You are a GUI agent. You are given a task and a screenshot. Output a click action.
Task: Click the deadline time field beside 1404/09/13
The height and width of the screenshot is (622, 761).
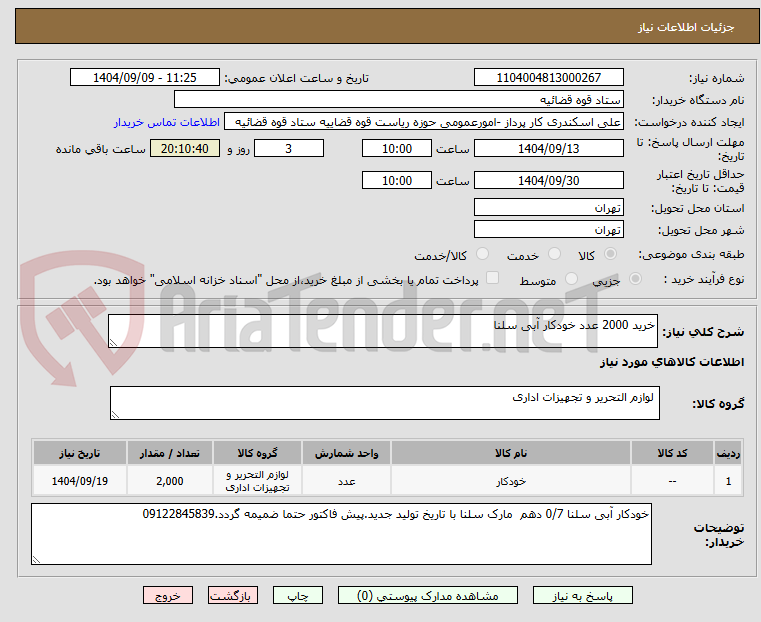pyautogui.click(x=397, y=148)
